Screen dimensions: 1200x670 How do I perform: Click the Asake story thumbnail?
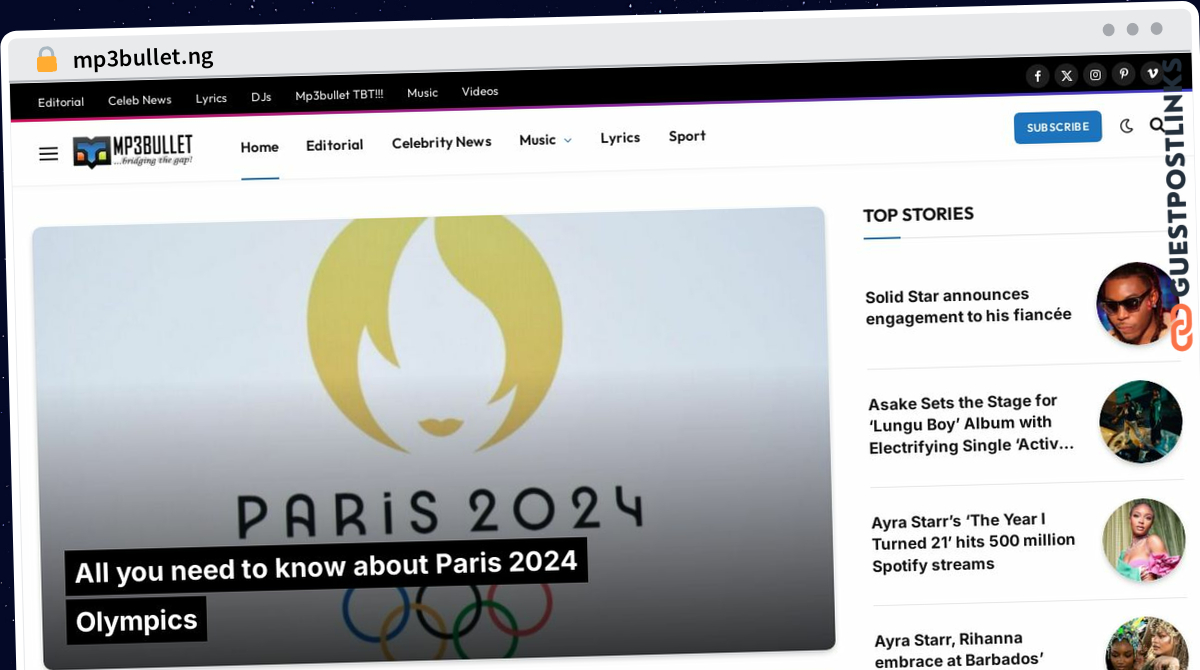(x=1141, y=422)
